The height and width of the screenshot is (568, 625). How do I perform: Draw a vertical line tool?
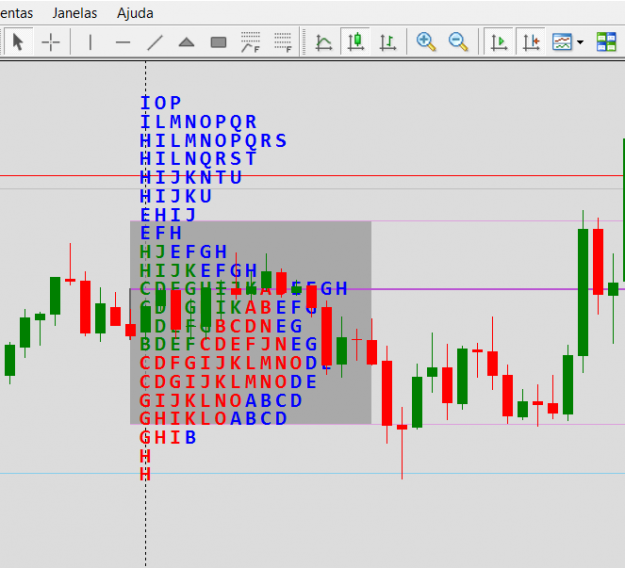90,42
